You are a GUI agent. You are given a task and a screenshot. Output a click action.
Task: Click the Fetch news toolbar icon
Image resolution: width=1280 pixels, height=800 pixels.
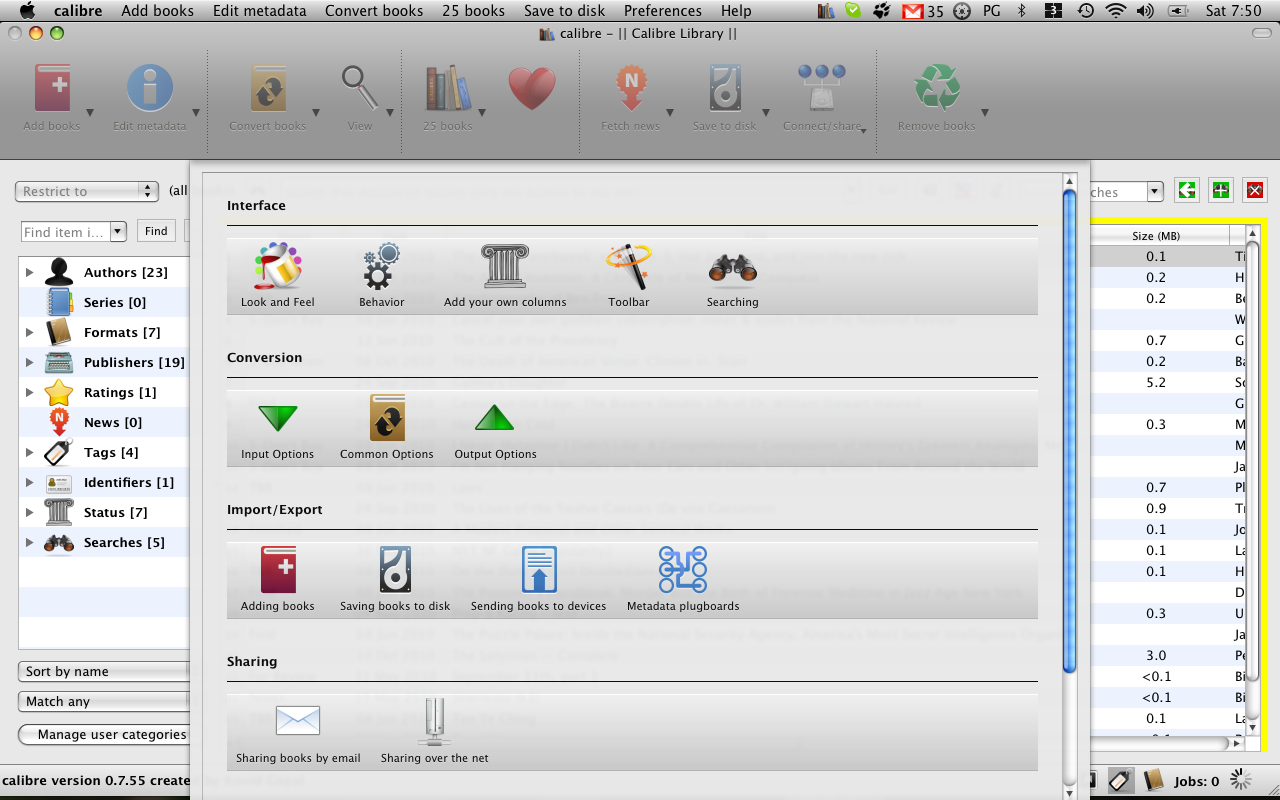pyautogui.click(x=631, y=90)
